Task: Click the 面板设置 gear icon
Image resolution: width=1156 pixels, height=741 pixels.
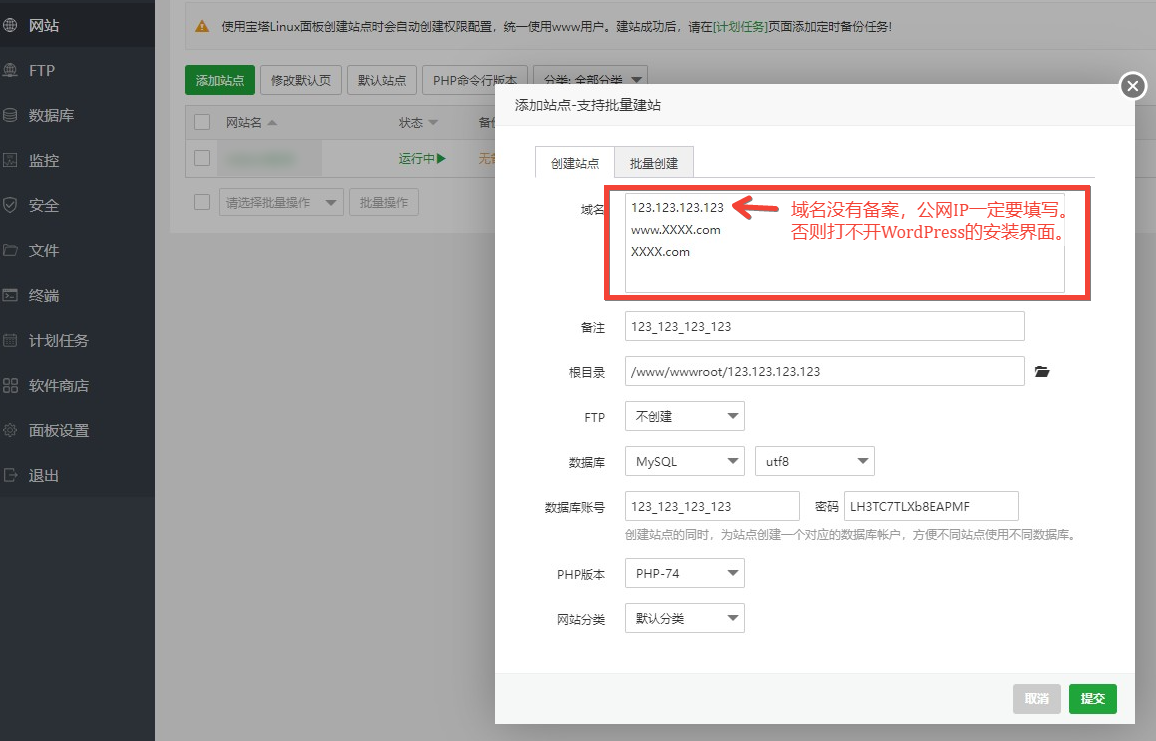Action: pos(11,431)
